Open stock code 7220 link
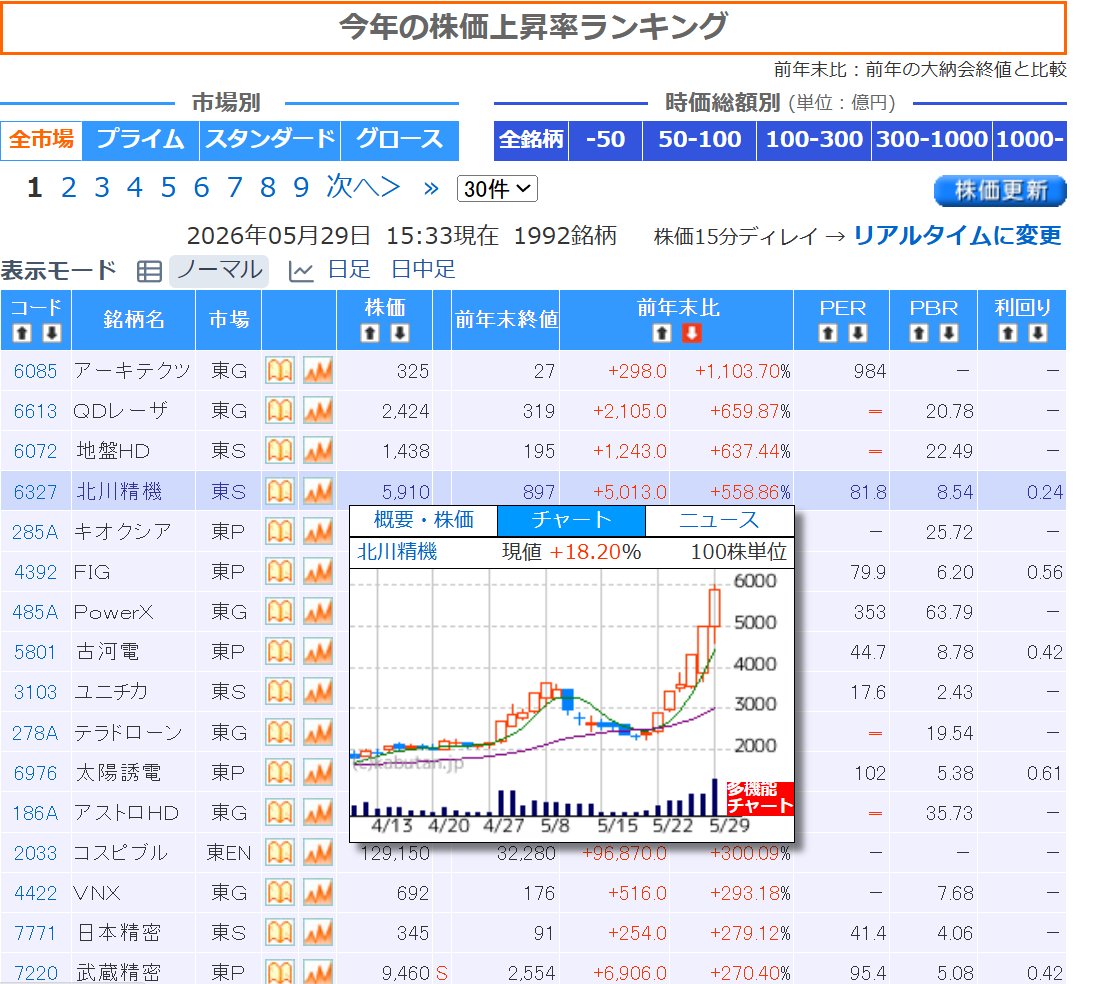The height and width of the screenshot is (984, 1100). click(x=35, y=973)
